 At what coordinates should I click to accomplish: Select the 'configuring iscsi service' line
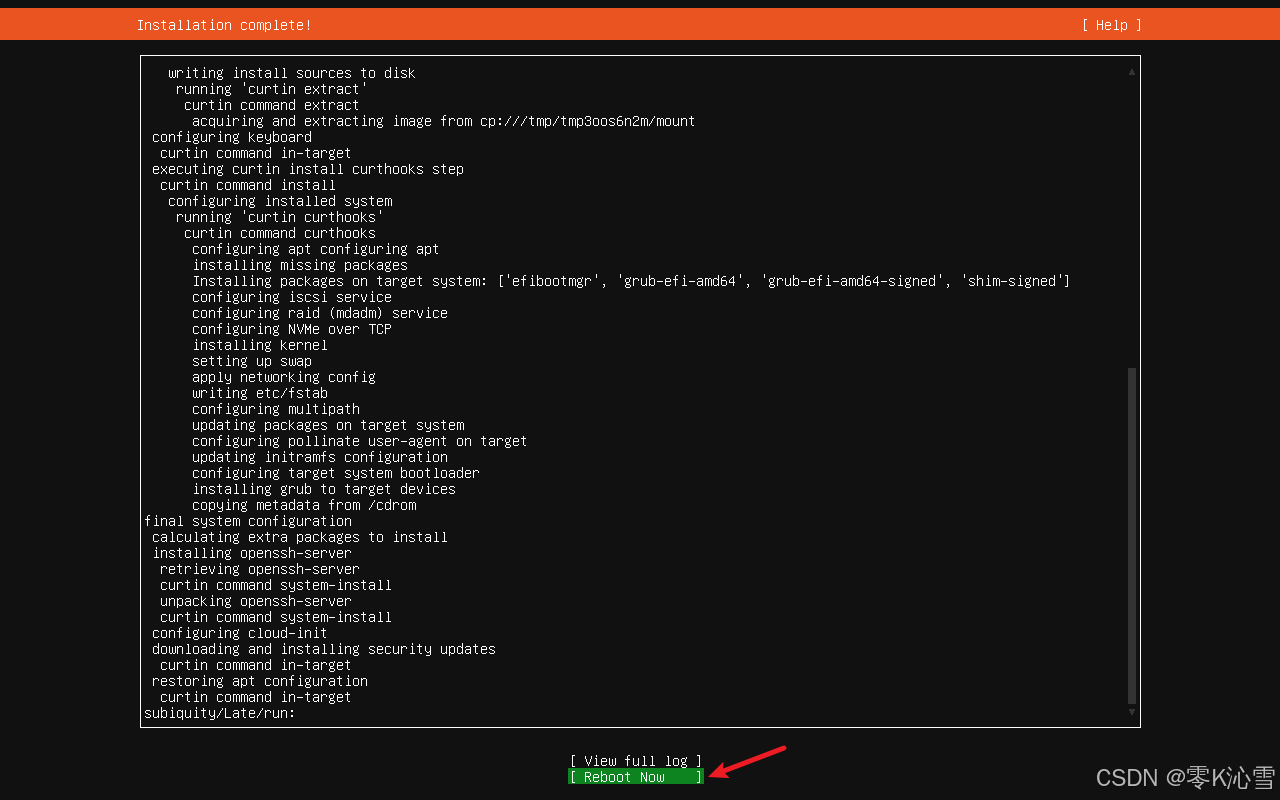tap(292, 297)
